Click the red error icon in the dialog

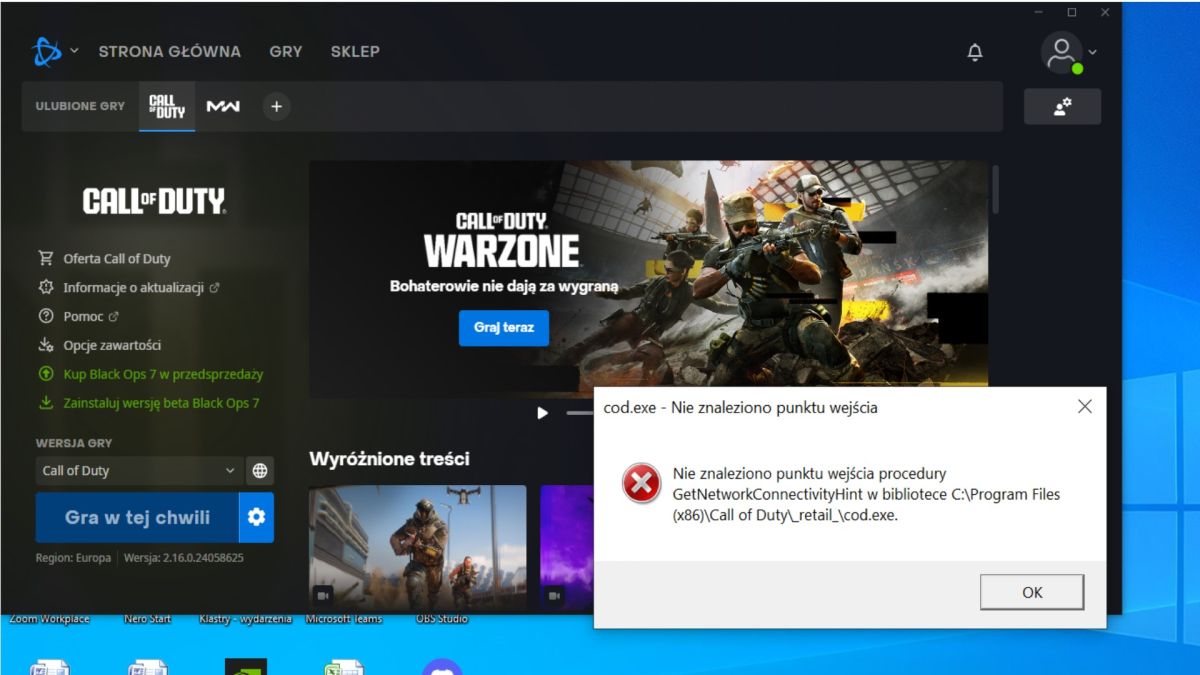coord(641,484)
